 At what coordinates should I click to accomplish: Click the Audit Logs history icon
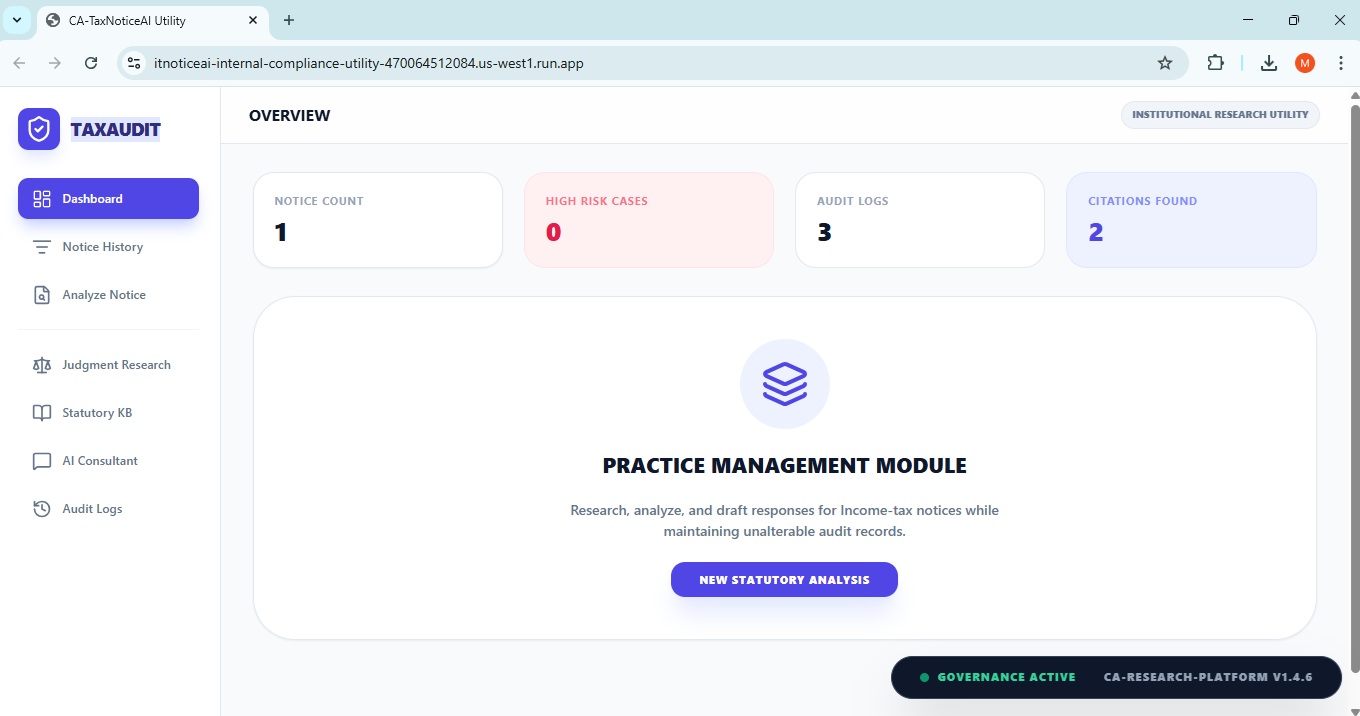click(x=42, y=509)
